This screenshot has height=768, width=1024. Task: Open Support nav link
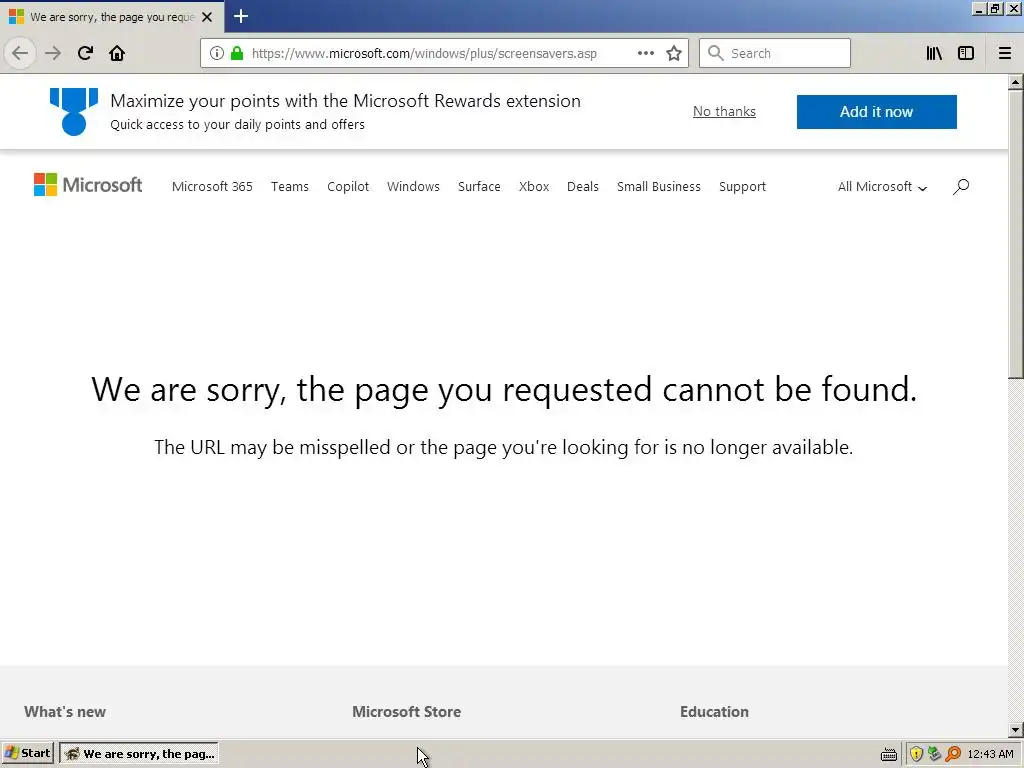tap(743, 187)
